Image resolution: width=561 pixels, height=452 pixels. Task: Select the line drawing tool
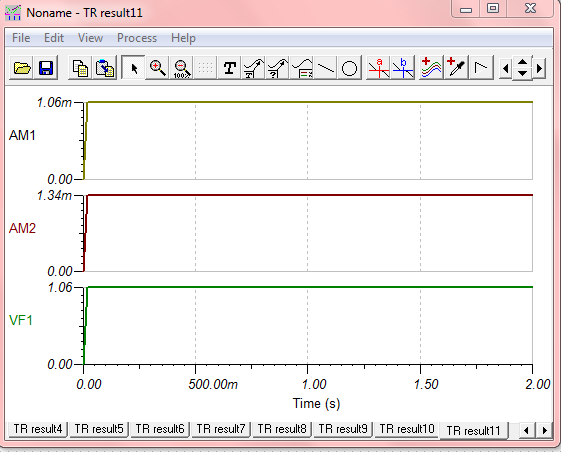[326, 68]
